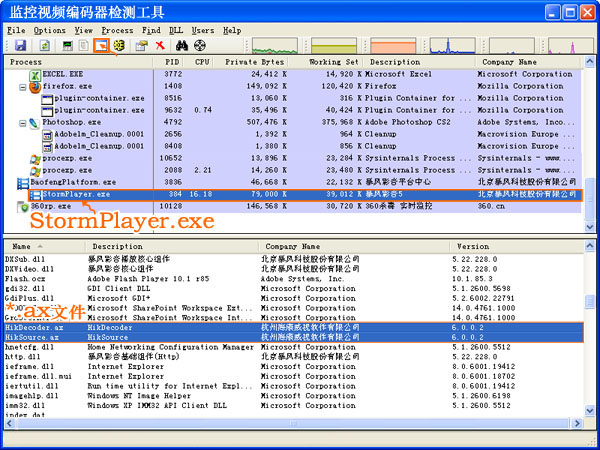Open the Options menu
This screenshot has width=600, height=450.
coord(49,31)
